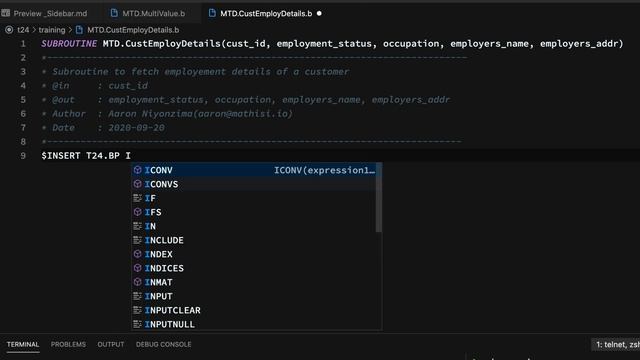
Task: Click the preview icon on Preview _Sidebar.md tab
Action: (5, 13)
